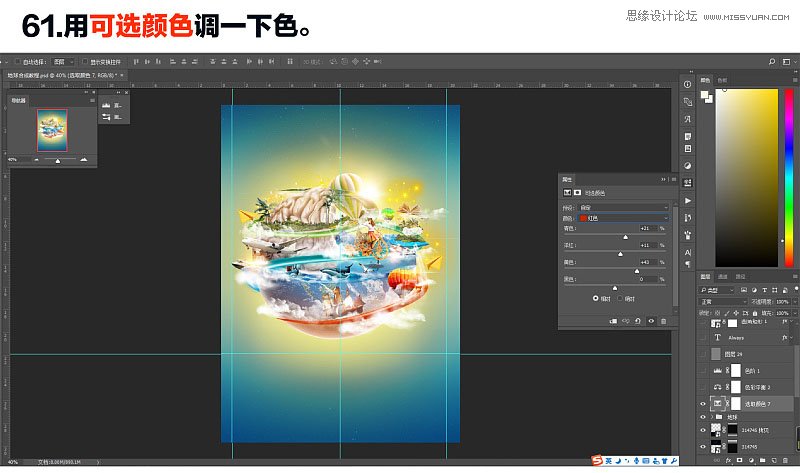Switch to the 色板 Swatches tab
The width and height of the screenshot is (800, 473).
coord(722,80)
